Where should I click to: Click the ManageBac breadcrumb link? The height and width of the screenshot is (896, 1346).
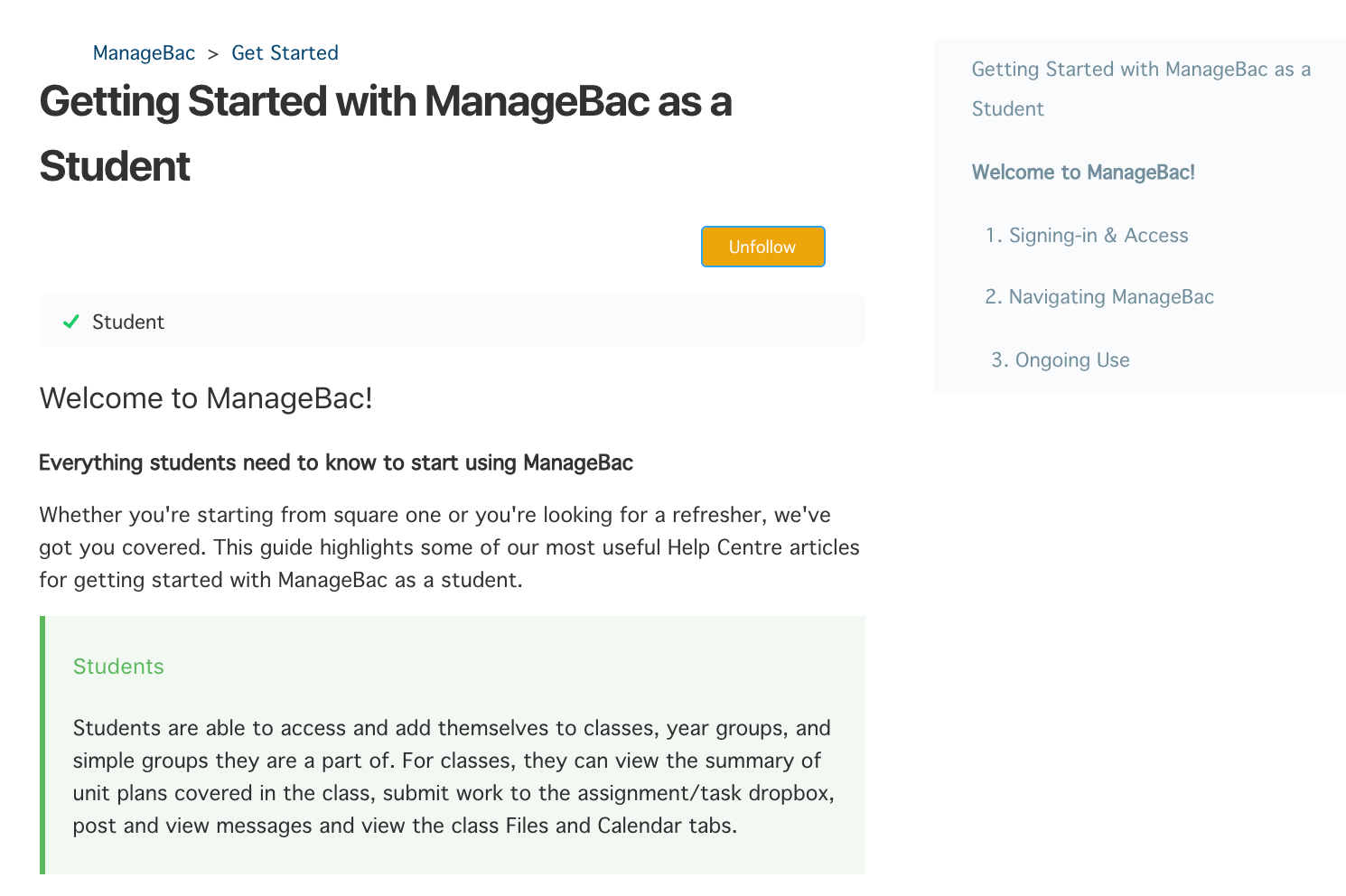144,53
